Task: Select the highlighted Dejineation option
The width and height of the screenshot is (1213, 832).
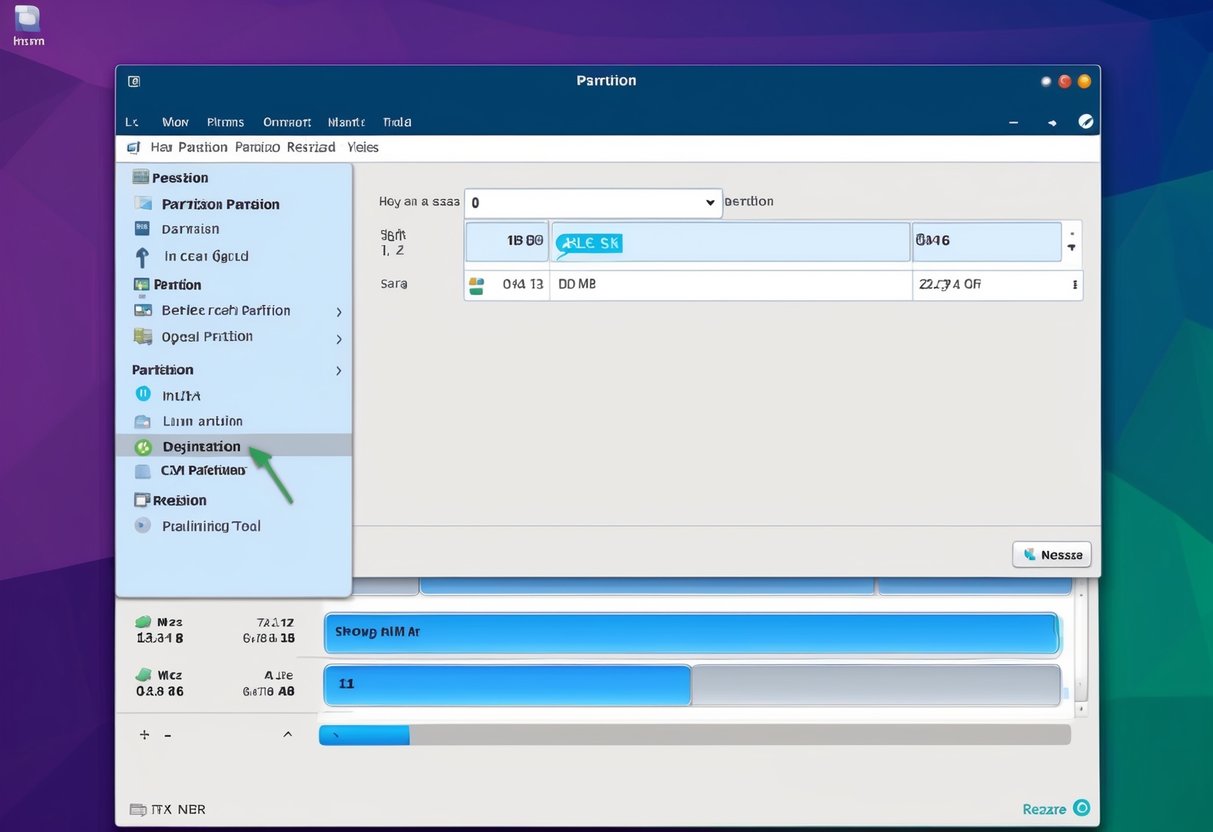Action: pyautogui.click(x=200, y=446)
